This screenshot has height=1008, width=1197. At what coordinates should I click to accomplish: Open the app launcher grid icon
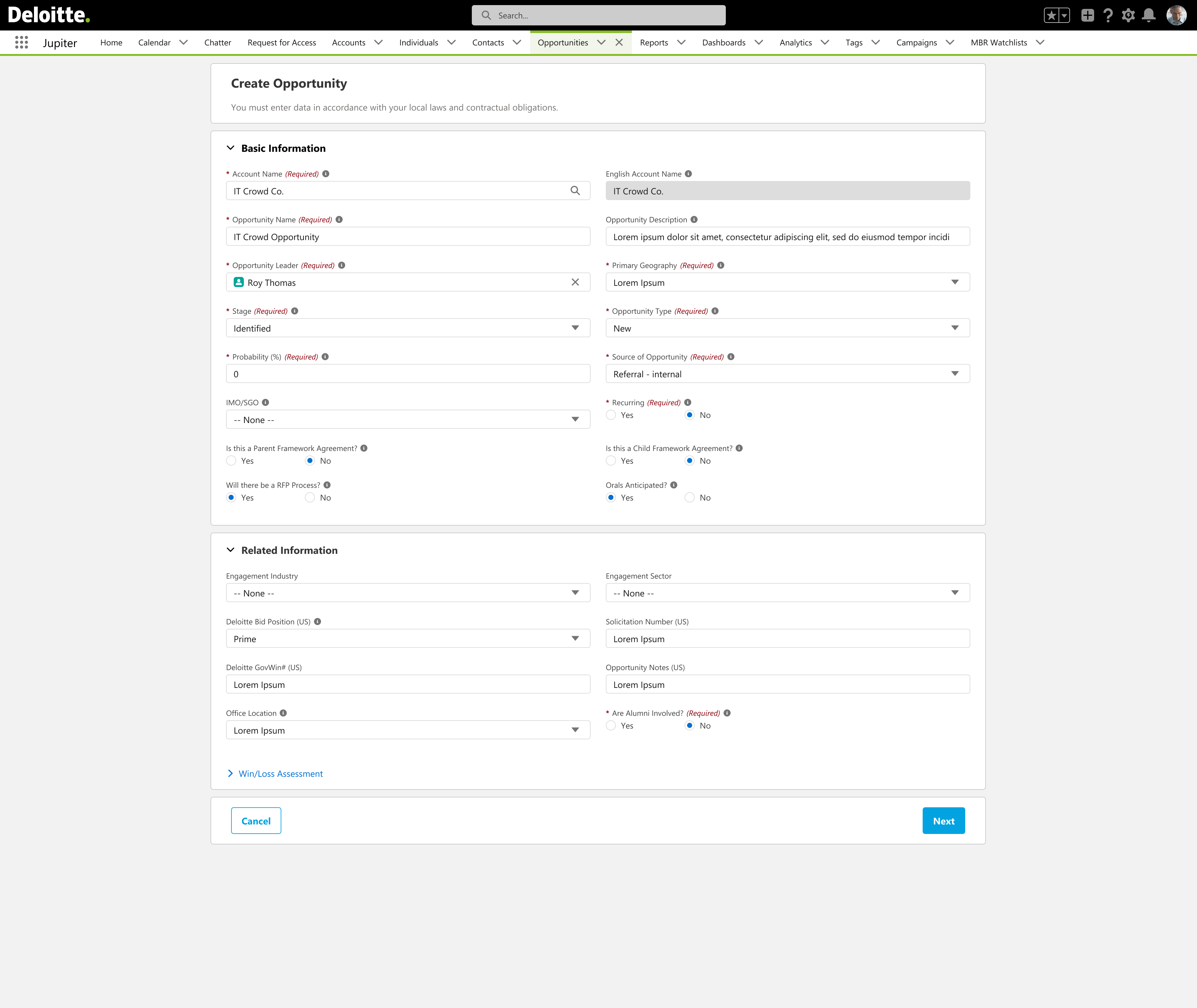22,42
